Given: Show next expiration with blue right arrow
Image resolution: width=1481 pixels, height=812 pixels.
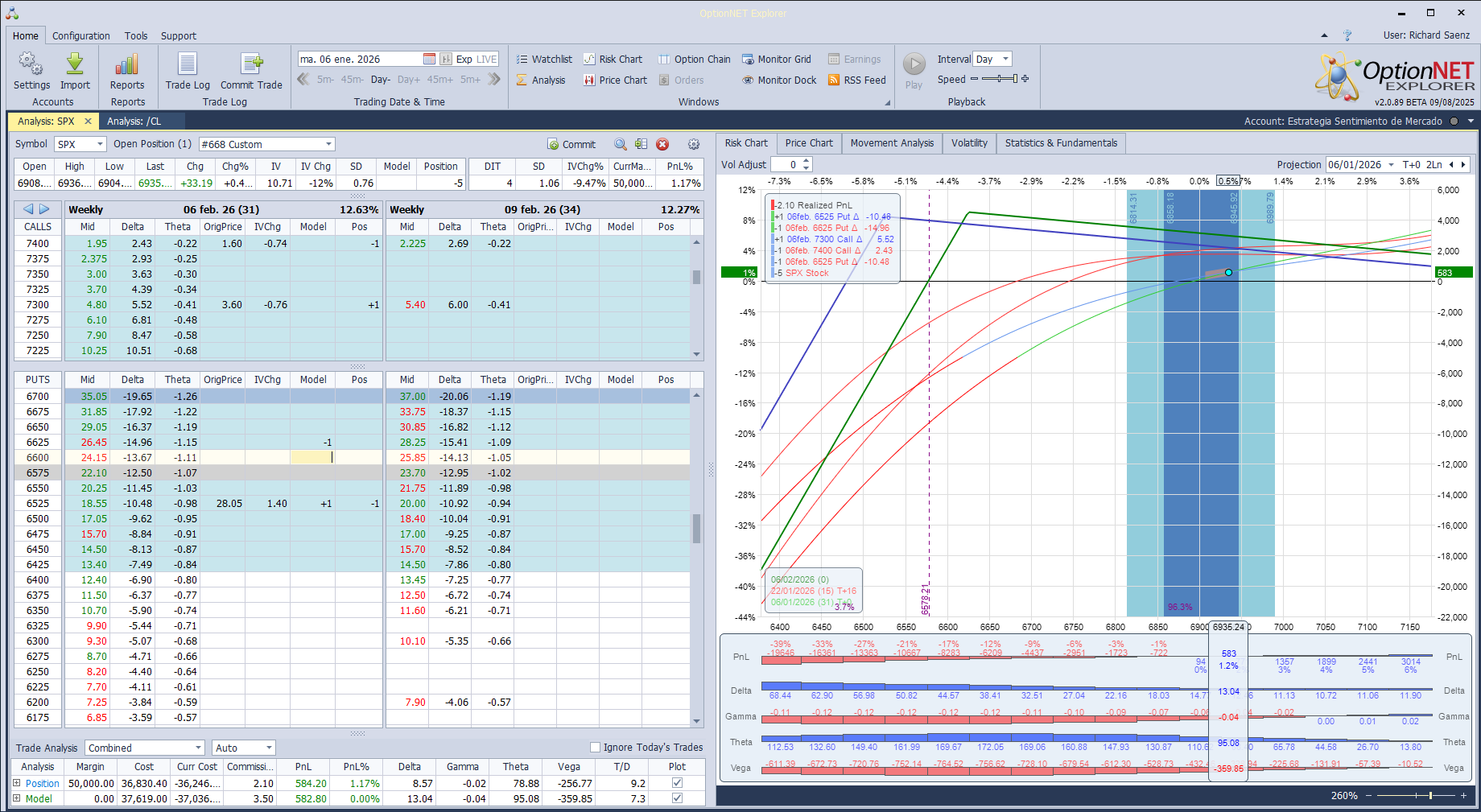Looking at the screenshot, I should (45, 209).
